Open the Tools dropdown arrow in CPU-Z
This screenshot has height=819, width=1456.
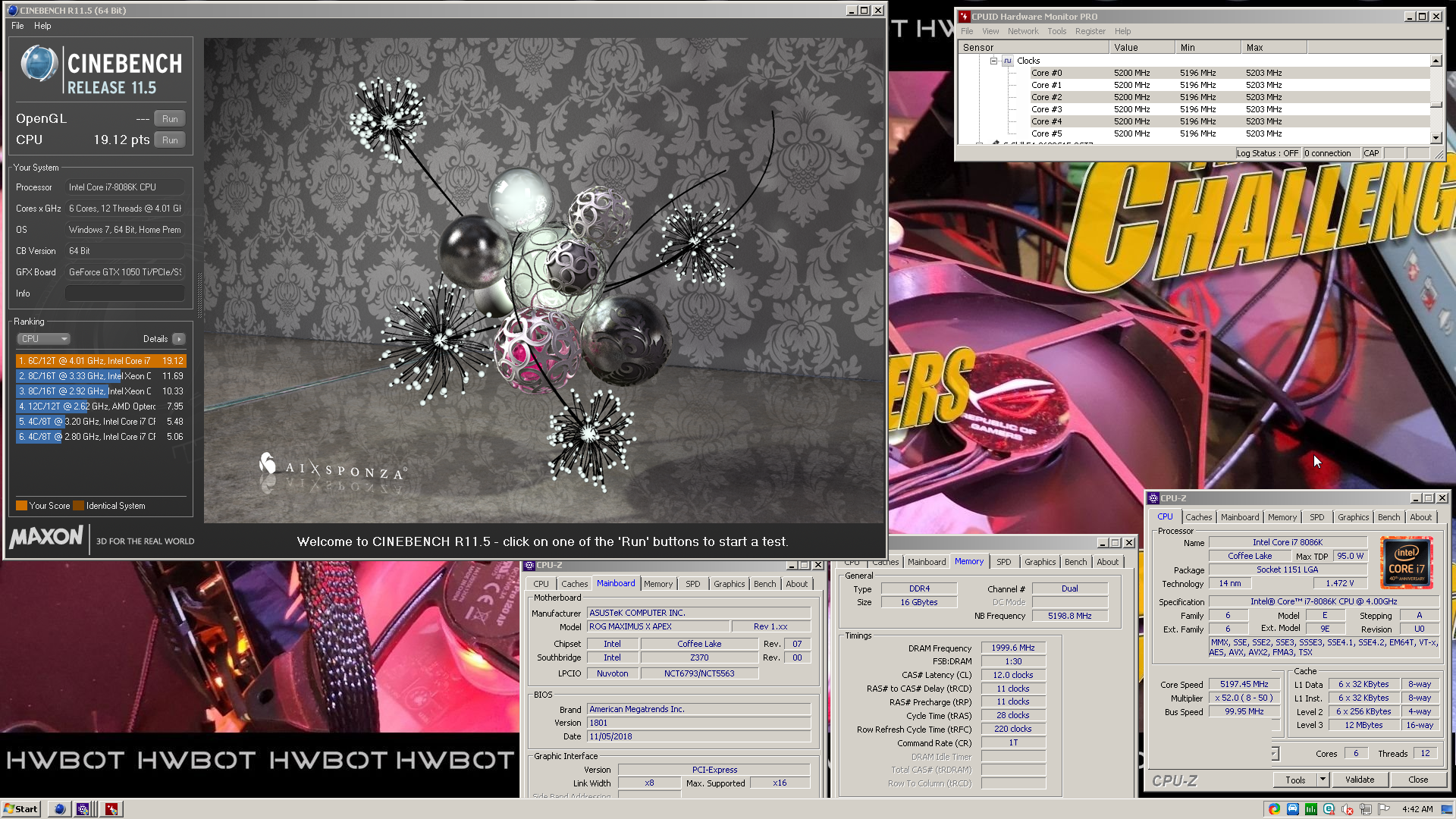click(x=1323, y=780)
